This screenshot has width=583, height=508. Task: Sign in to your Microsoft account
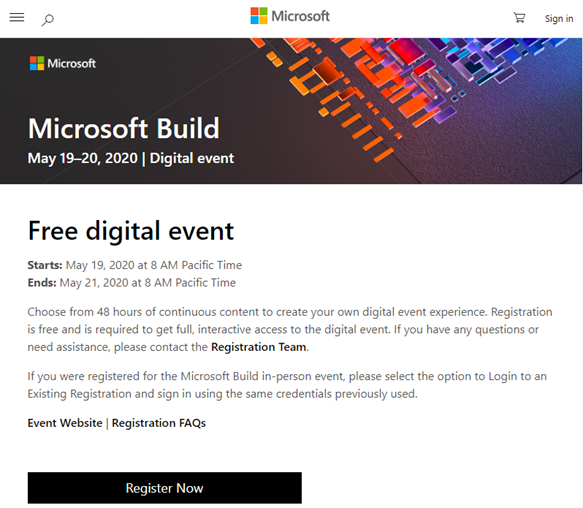coord(559,19)
